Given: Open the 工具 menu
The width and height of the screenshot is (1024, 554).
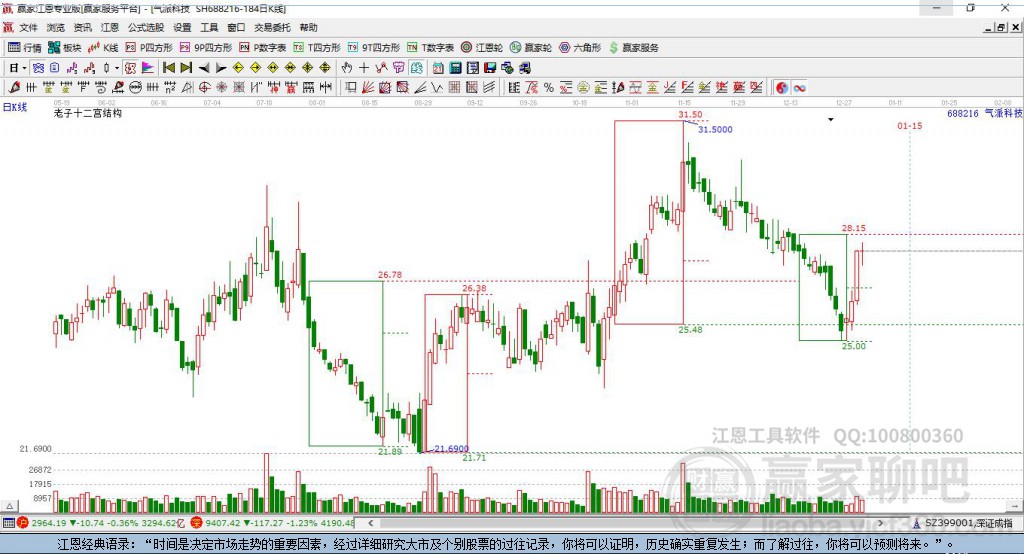Looking at the screenshot, I should (x=209, y=27).
